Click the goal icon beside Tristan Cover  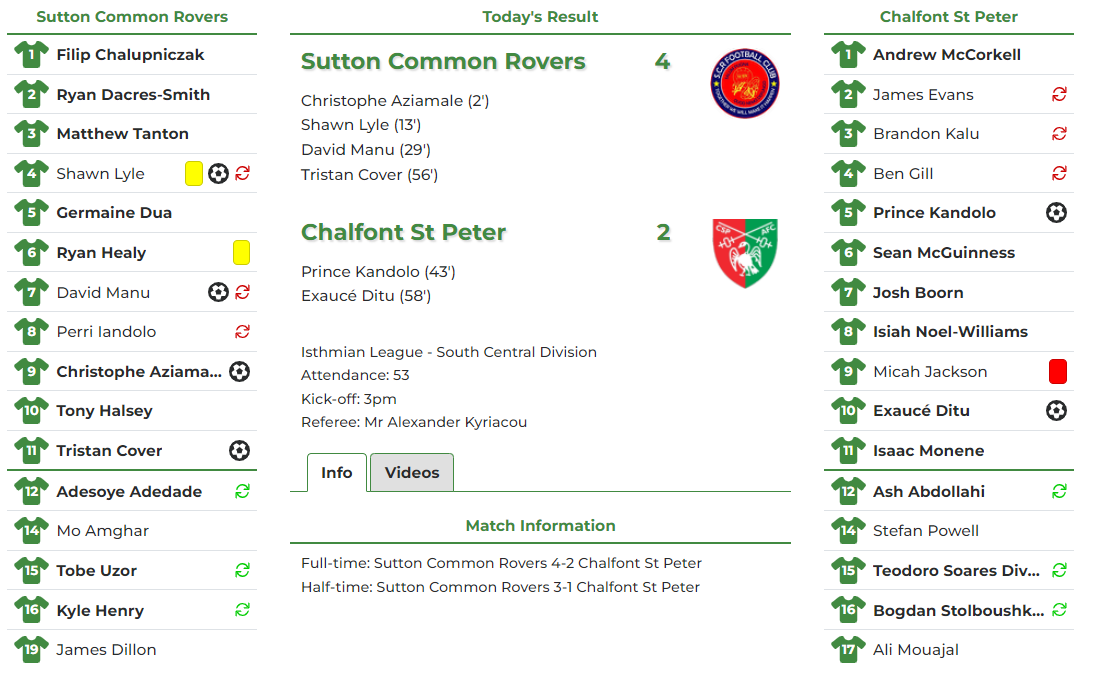click(x=239, y=450)
